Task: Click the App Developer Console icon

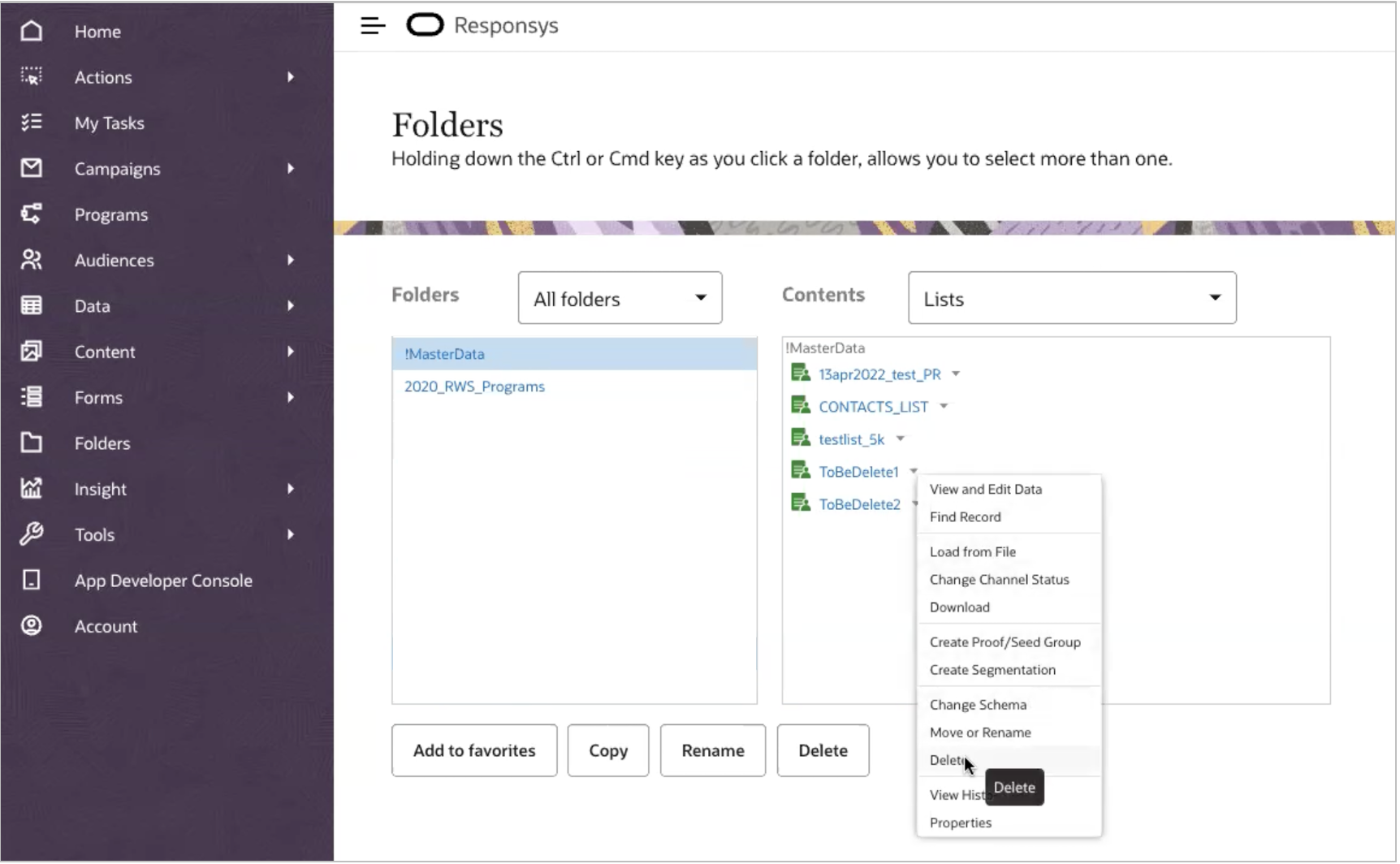Action: tap(31, 580)
